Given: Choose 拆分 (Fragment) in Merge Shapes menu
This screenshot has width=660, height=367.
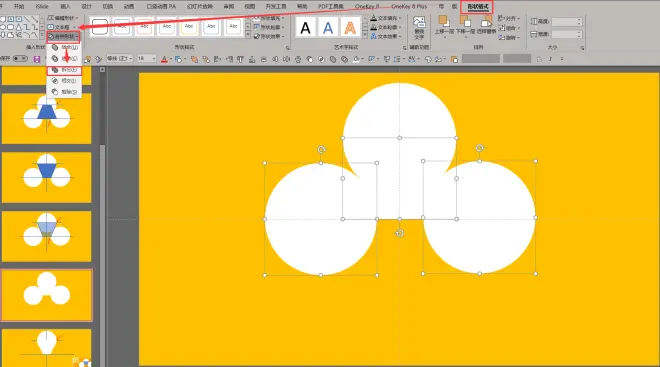Looking at the screenshot, I should (x=64, y=70).
